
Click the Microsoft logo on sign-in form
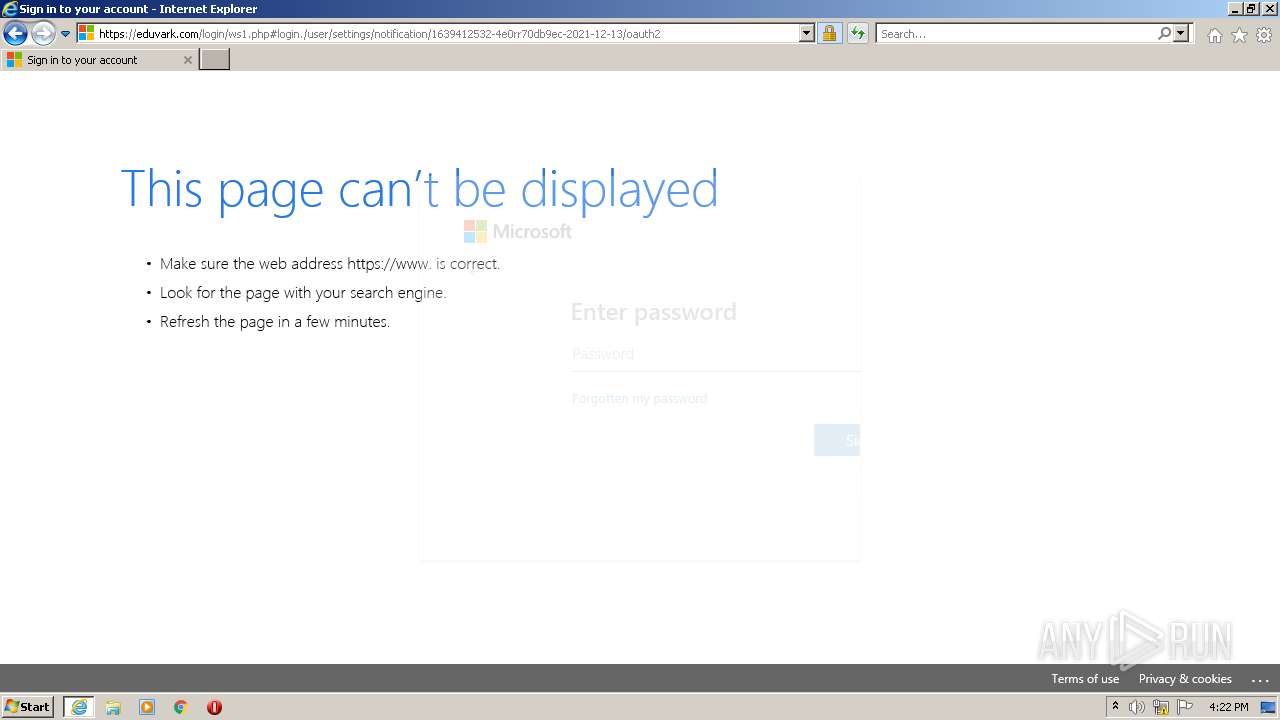tap(518, 231)
